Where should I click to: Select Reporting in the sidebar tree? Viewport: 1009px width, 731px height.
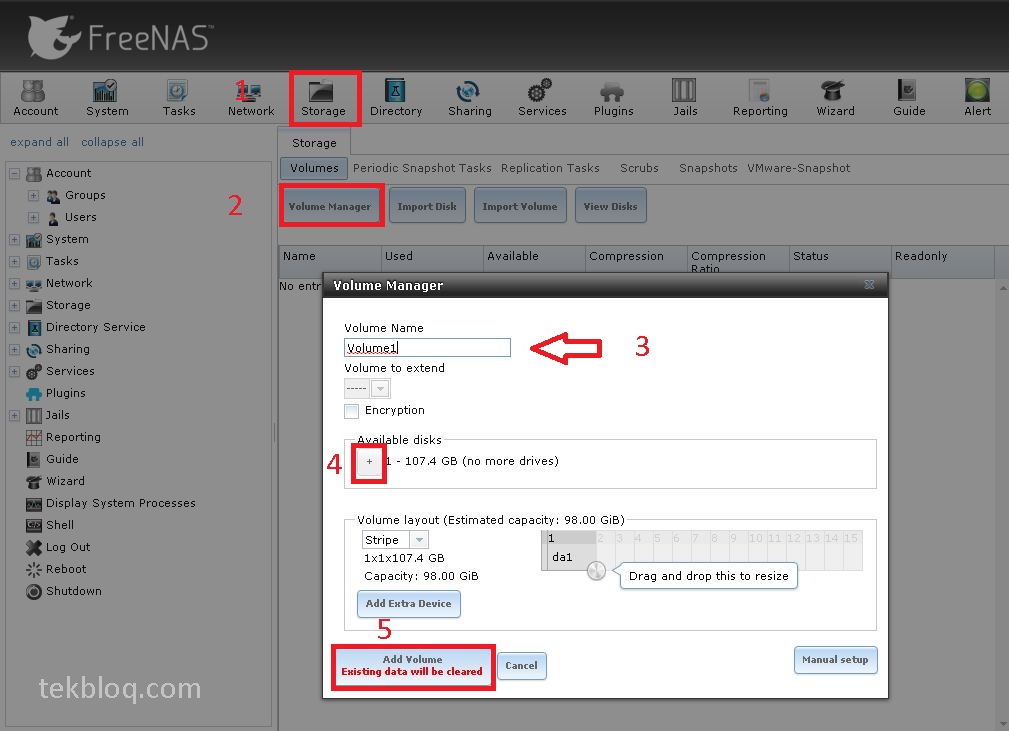73,437
